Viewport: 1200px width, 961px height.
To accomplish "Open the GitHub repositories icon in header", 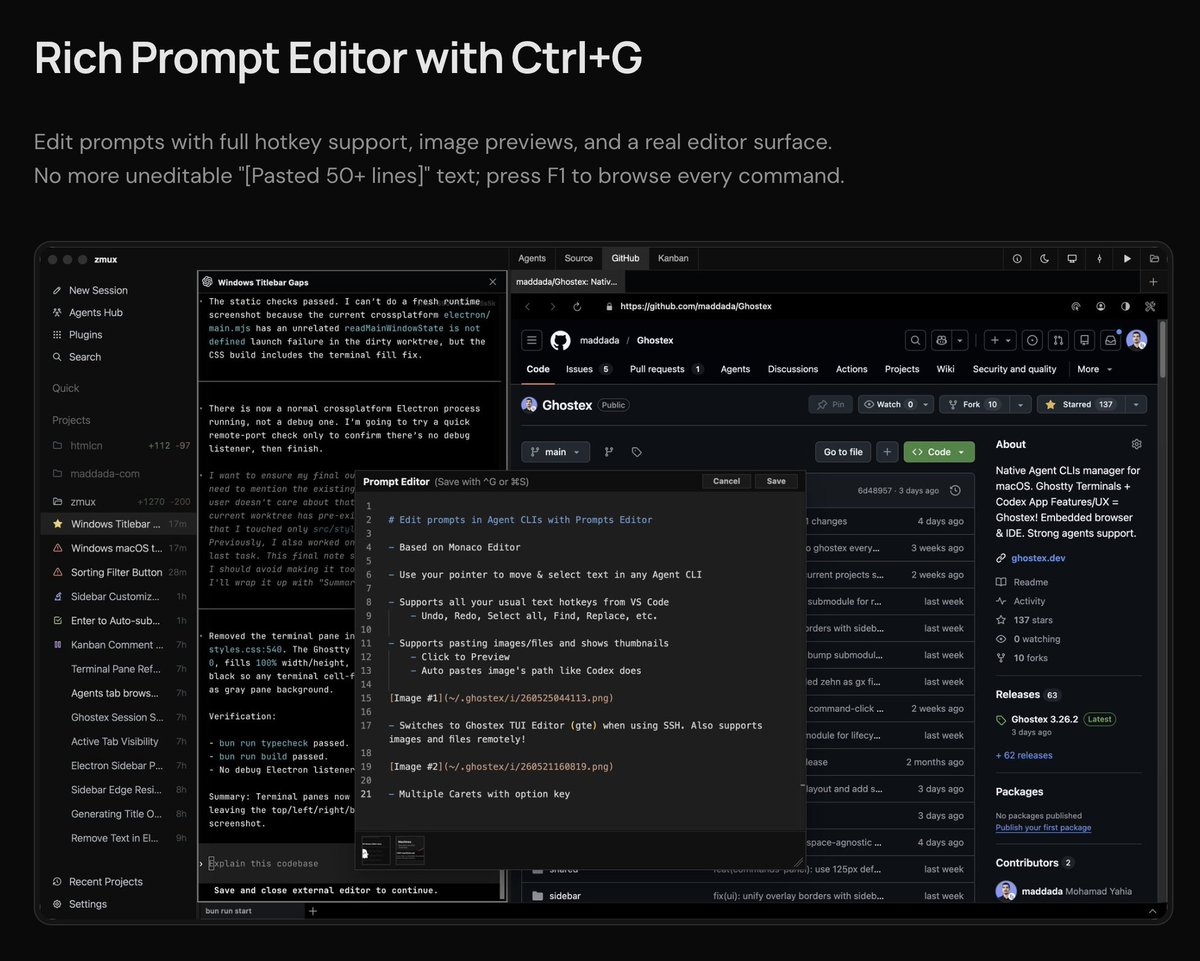I will point(1085,340).
